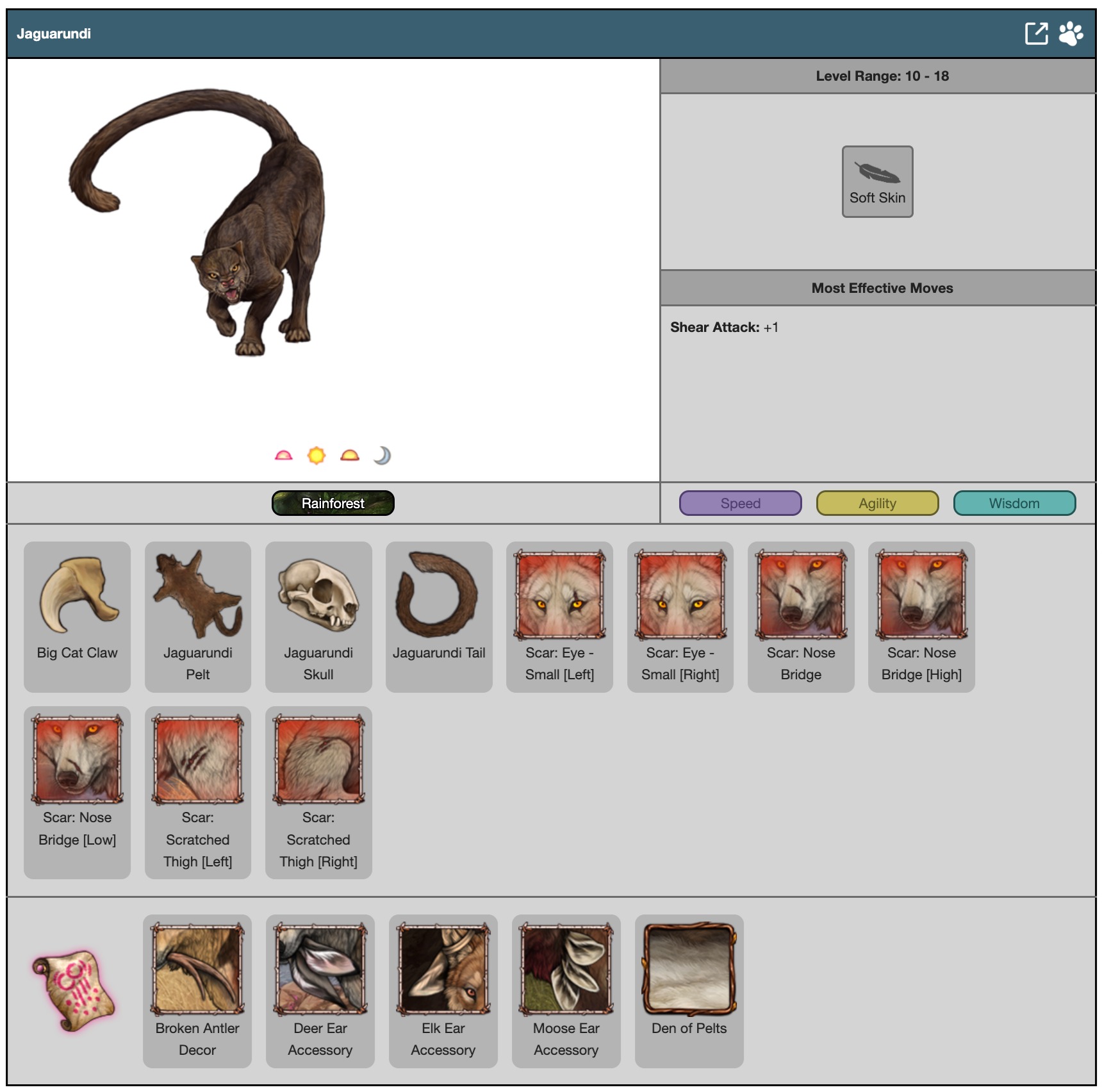Click the Jaguarundi title link
1102x1092 pixels.
click(54, 34)
